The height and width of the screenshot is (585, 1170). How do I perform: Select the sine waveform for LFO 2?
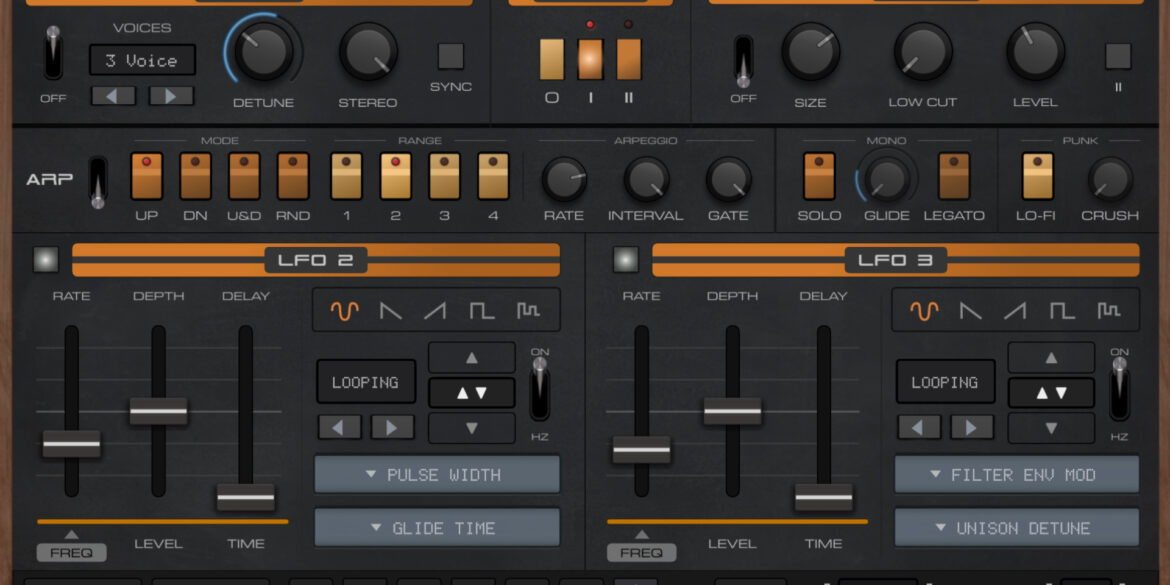[343, 310]
